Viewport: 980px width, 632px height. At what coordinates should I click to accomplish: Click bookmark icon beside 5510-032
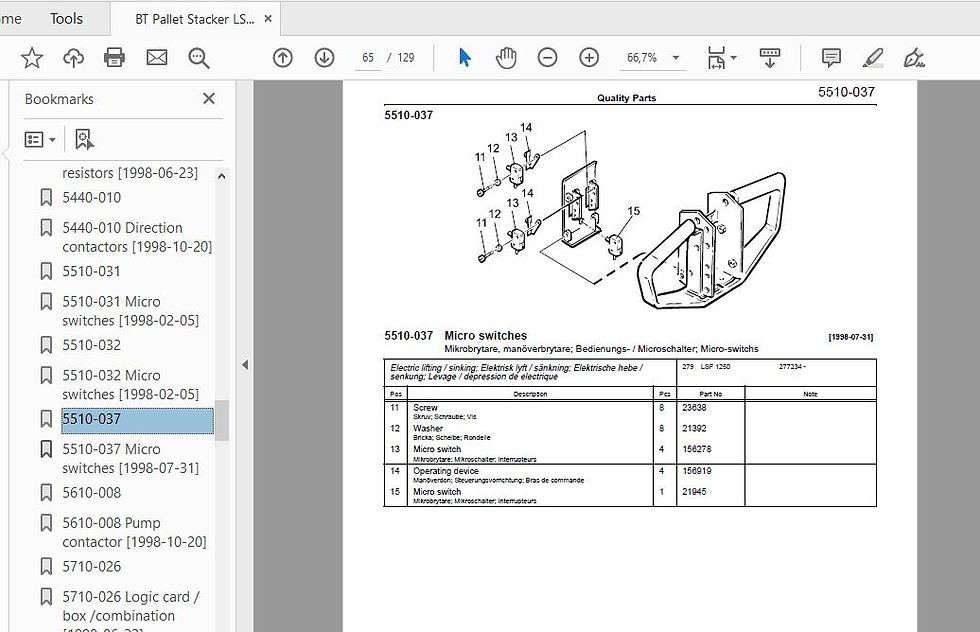point(46,345)
